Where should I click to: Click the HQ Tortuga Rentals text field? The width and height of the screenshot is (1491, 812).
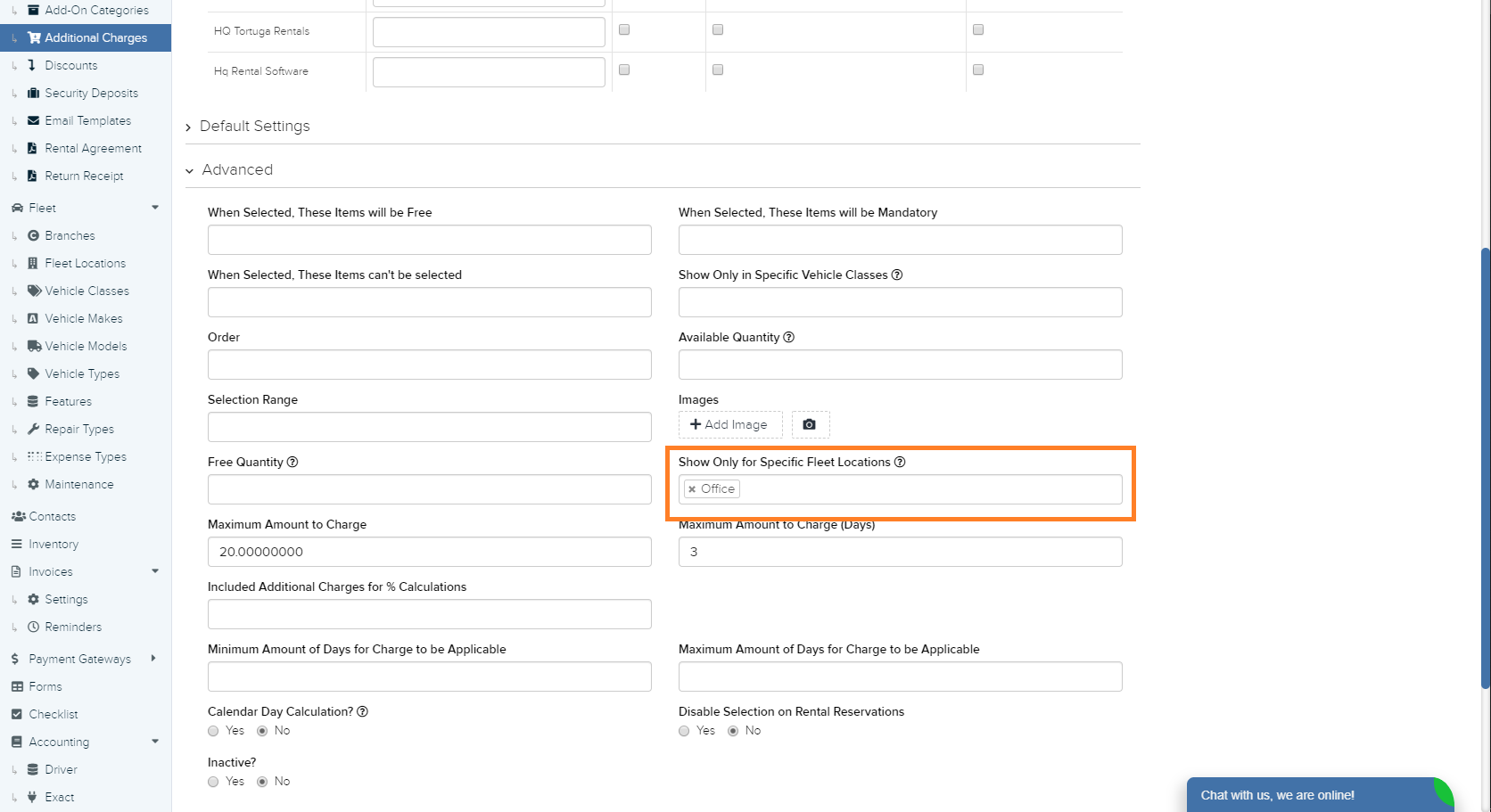pyautogui.click(x=489, y=32)
